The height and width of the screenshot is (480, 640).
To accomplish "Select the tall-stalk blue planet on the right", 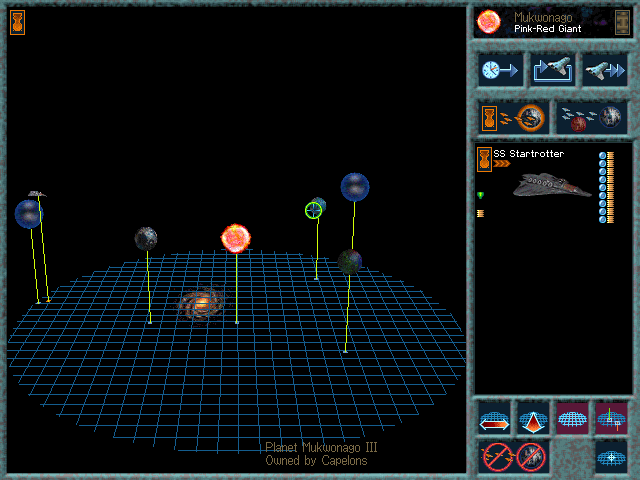I will point(355,187).
